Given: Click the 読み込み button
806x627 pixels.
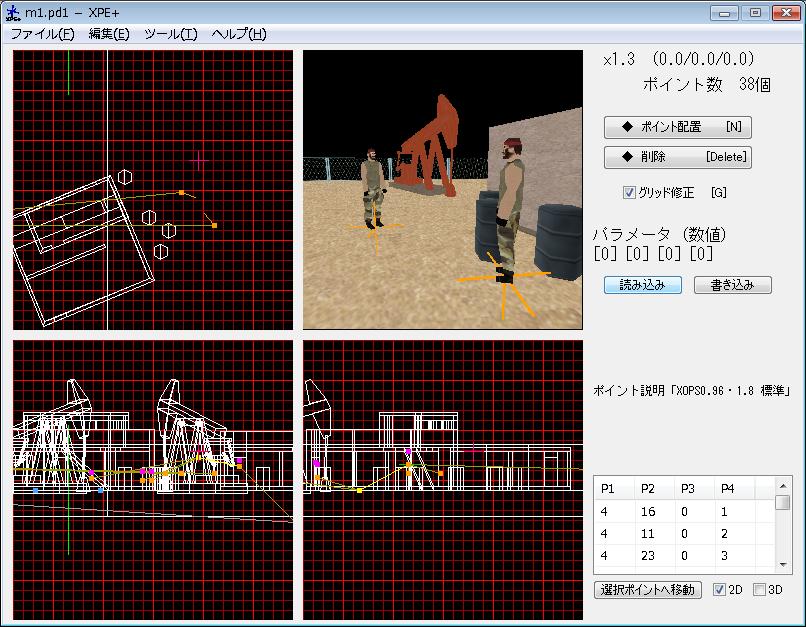Looking at the screenshot, I should point(643,285).
